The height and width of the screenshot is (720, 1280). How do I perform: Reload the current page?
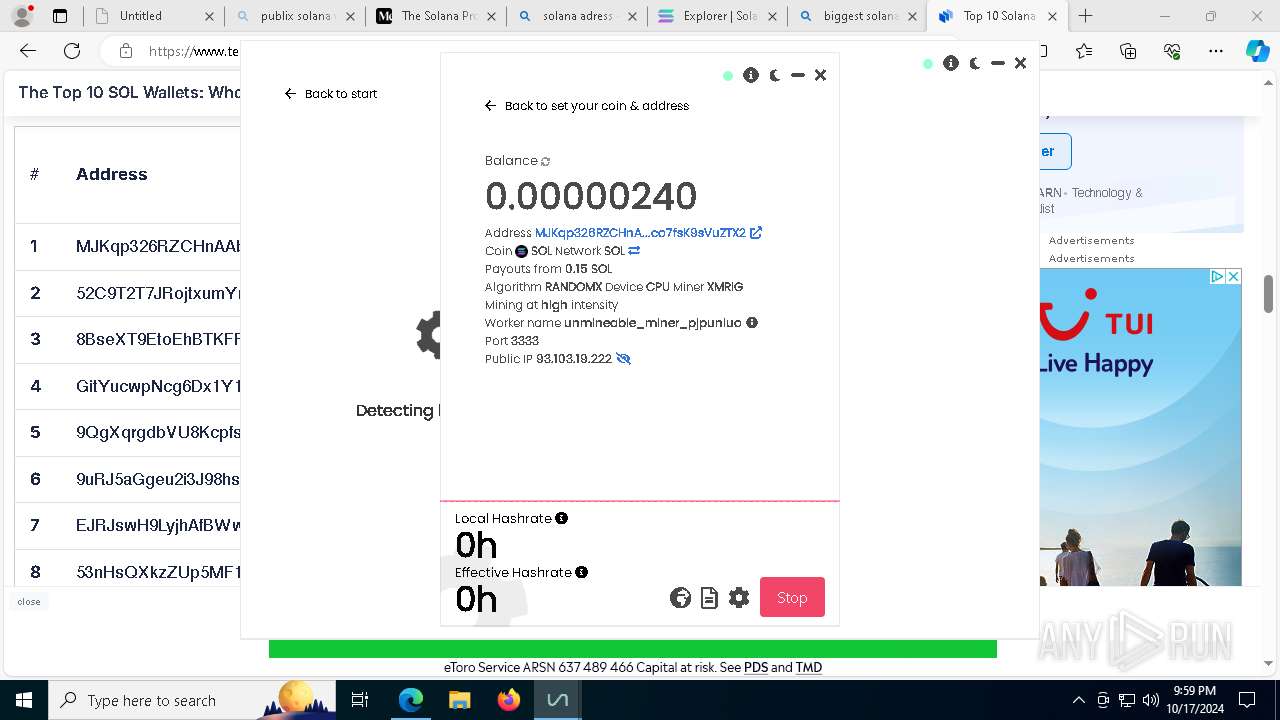[x=72, y=51]
